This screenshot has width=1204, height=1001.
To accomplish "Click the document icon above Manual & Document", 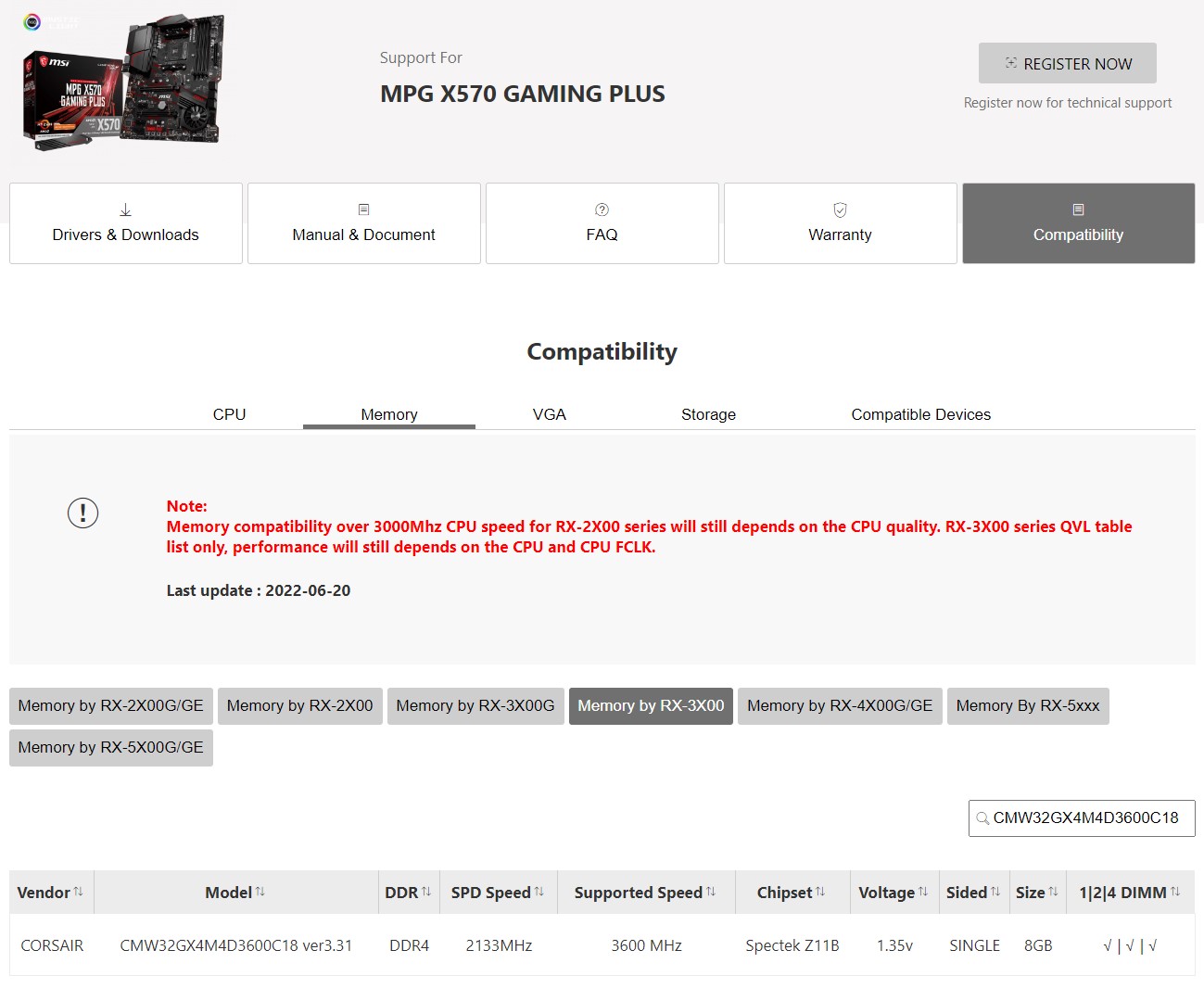I will click(x=364, y=209).
